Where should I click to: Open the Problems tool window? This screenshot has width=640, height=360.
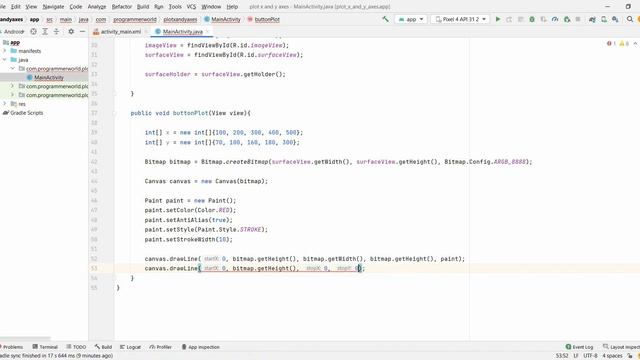click(12, 347)
